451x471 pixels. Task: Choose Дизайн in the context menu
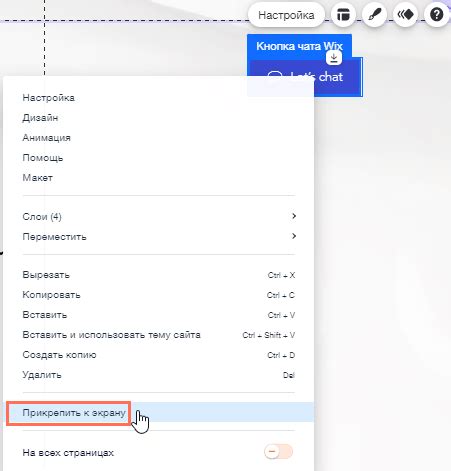pos(159,118)
